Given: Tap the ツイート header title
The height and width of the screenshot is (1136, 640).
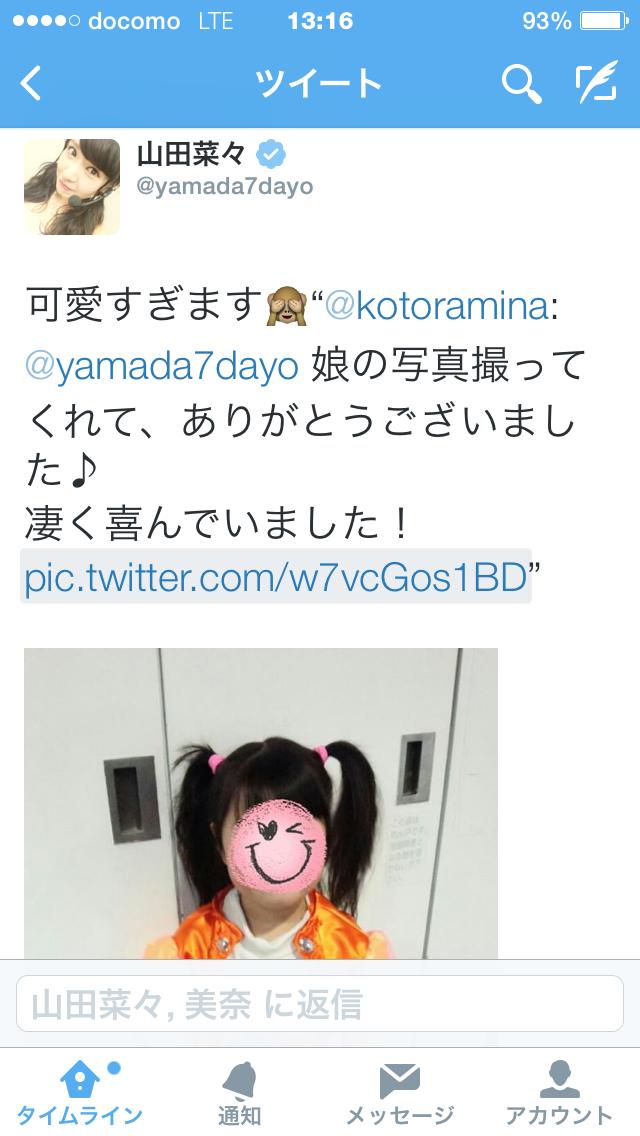Looking at the screenshot, I should (319, 83).
